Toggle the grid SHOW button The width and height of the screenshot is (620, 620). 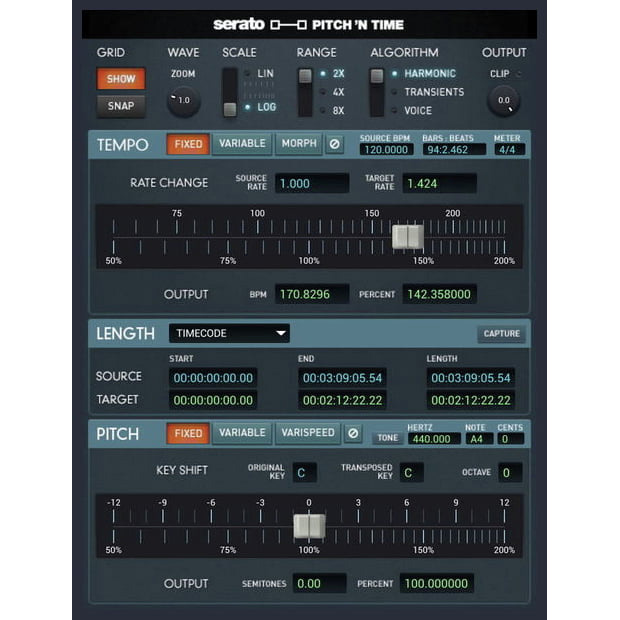(121, 79)
